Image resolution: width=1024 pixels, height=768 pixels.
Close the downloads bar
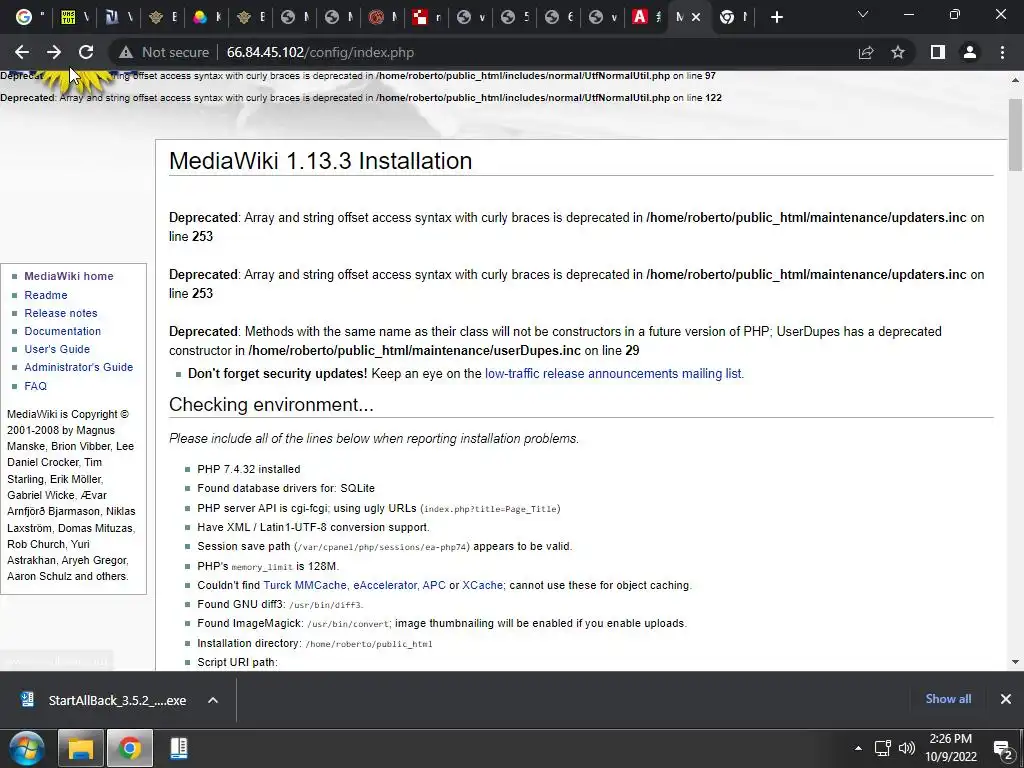point(1006,699)
